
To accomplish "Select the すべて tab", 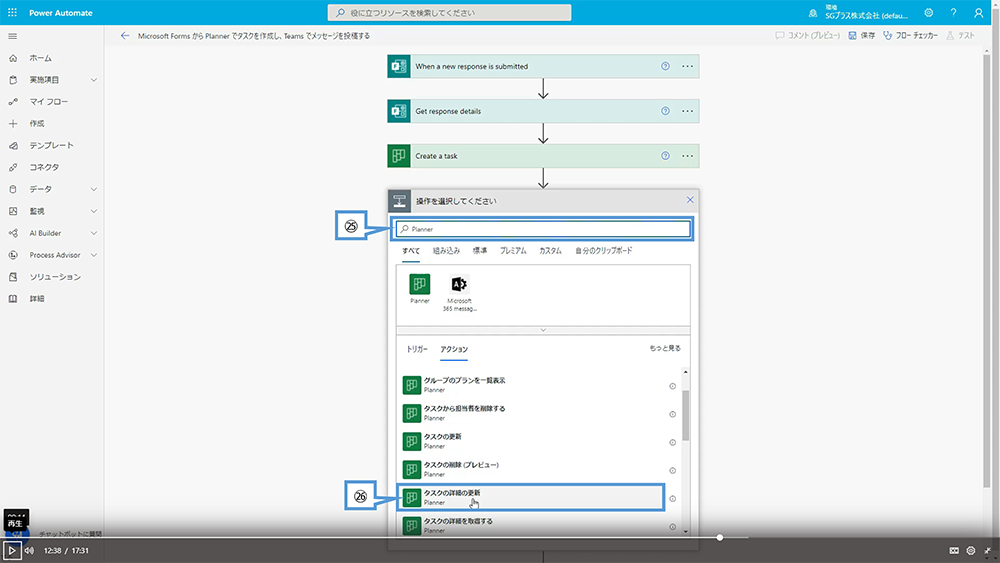I will (411, 251).
